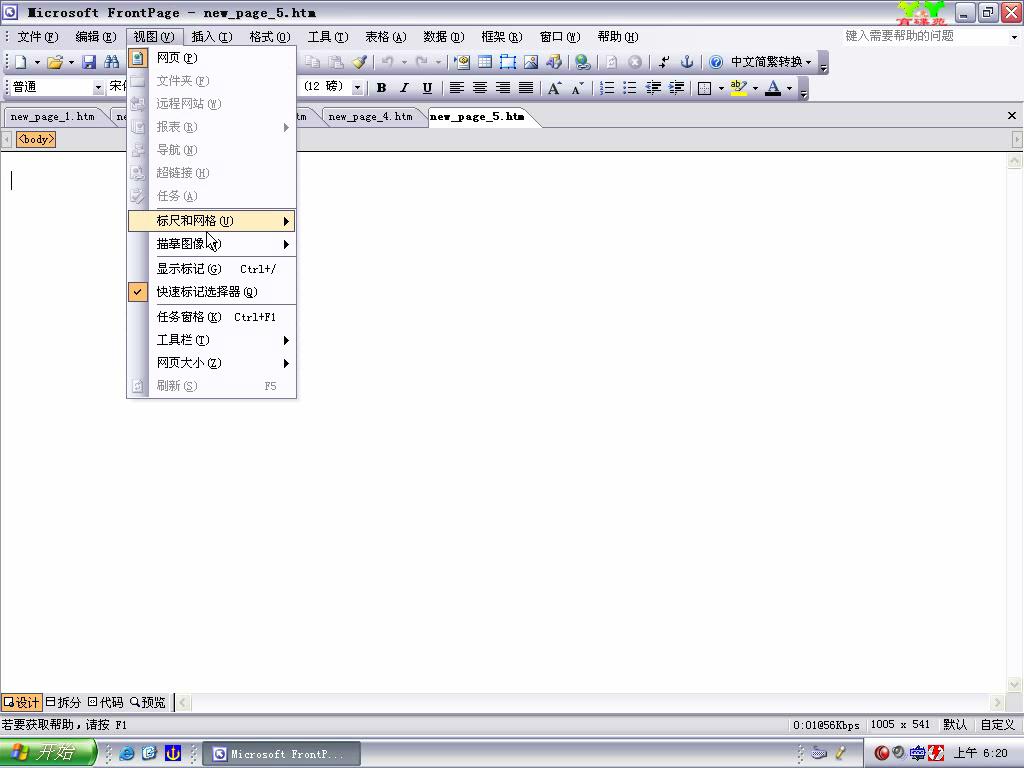Expand the 描摹图像 submenu
Viewport: 1024px width, 768px height.
pyautogui.click(x=212, y=244)
